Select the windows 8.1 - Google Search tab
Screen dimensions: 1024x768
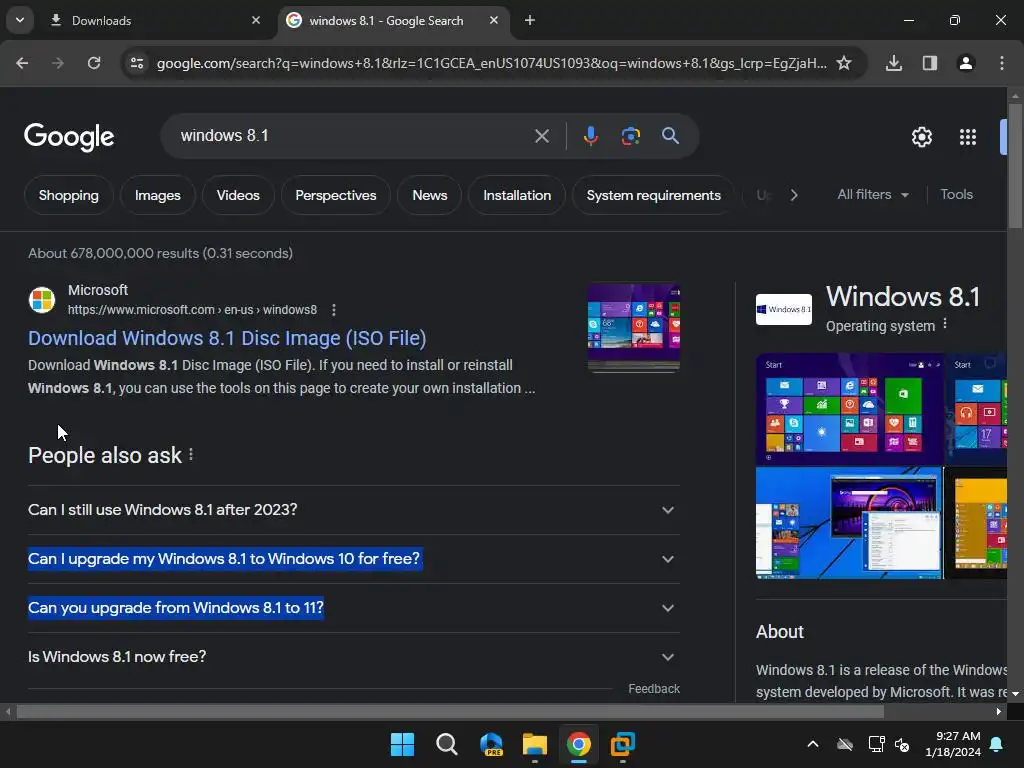point(394,20)
